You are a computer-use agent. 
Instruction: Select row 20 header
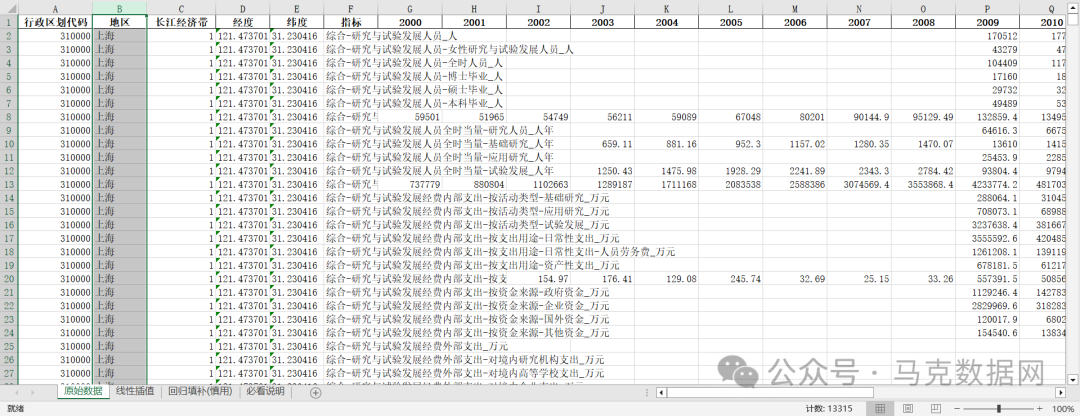(x=8, y=278)
